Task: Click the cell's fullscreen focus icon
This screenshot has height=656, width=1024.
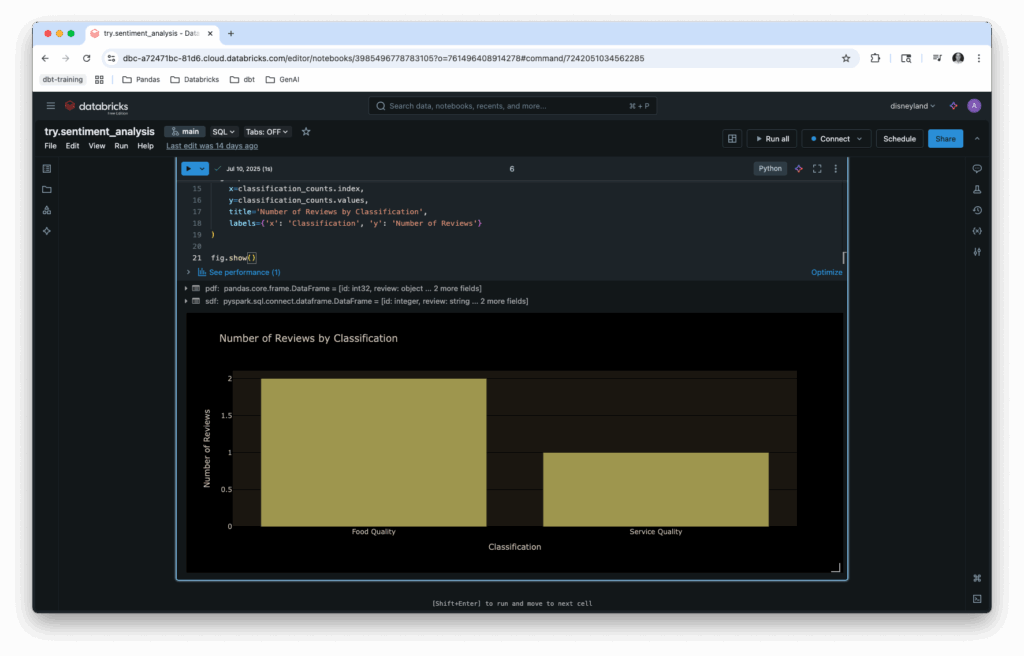Action: tap(817, 169)
